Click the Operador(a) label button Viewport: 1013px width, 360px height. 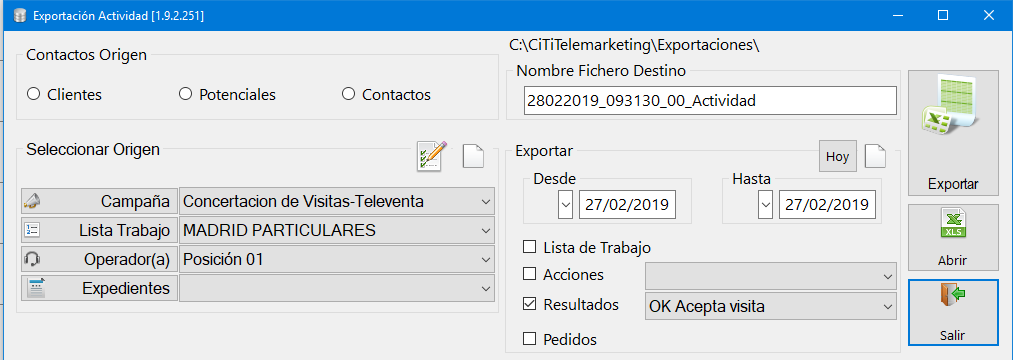[99, 259]
